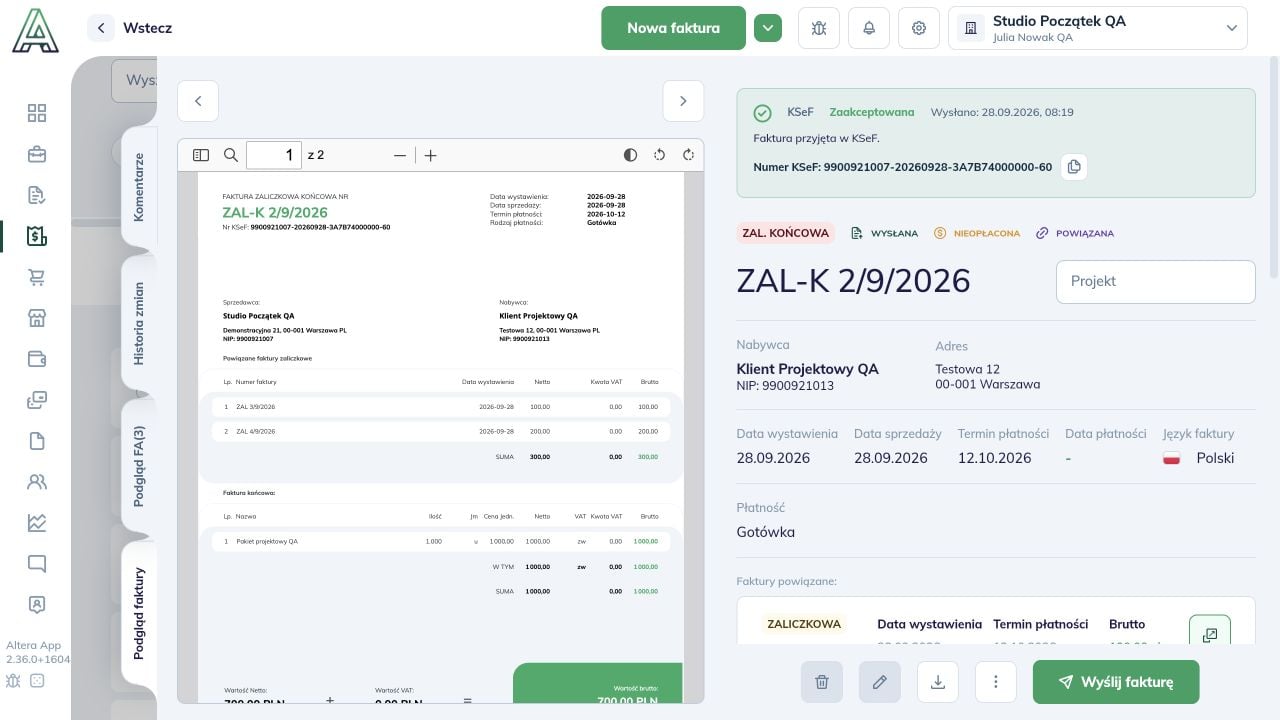Edit invoice with the pencil icon
The height and width of the screenshot is (720, 1280).
point(880,682)
